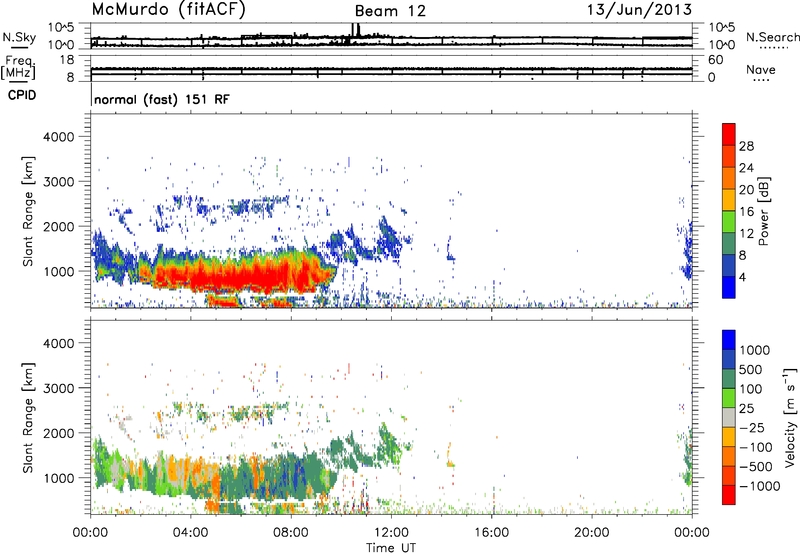Click the dotted line sample under Nave

coord(761,80)
